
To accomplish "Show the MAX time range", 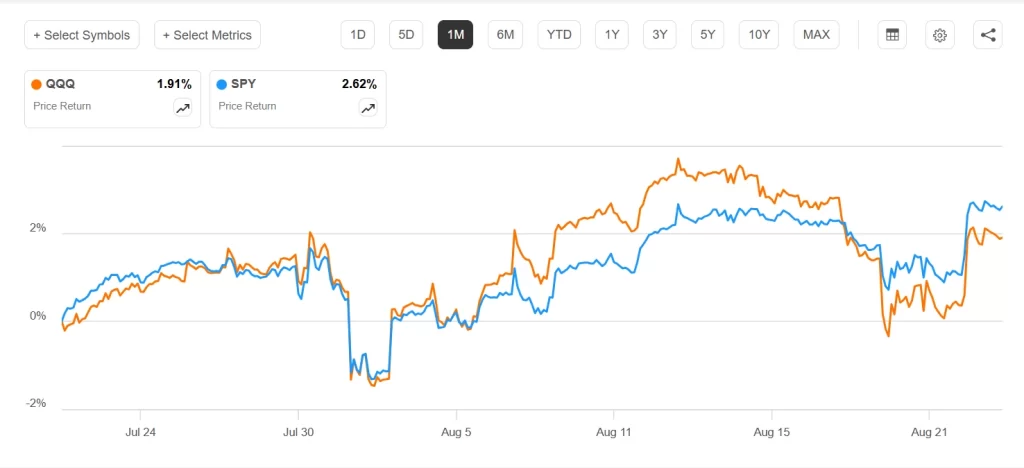I will [816, 35].
